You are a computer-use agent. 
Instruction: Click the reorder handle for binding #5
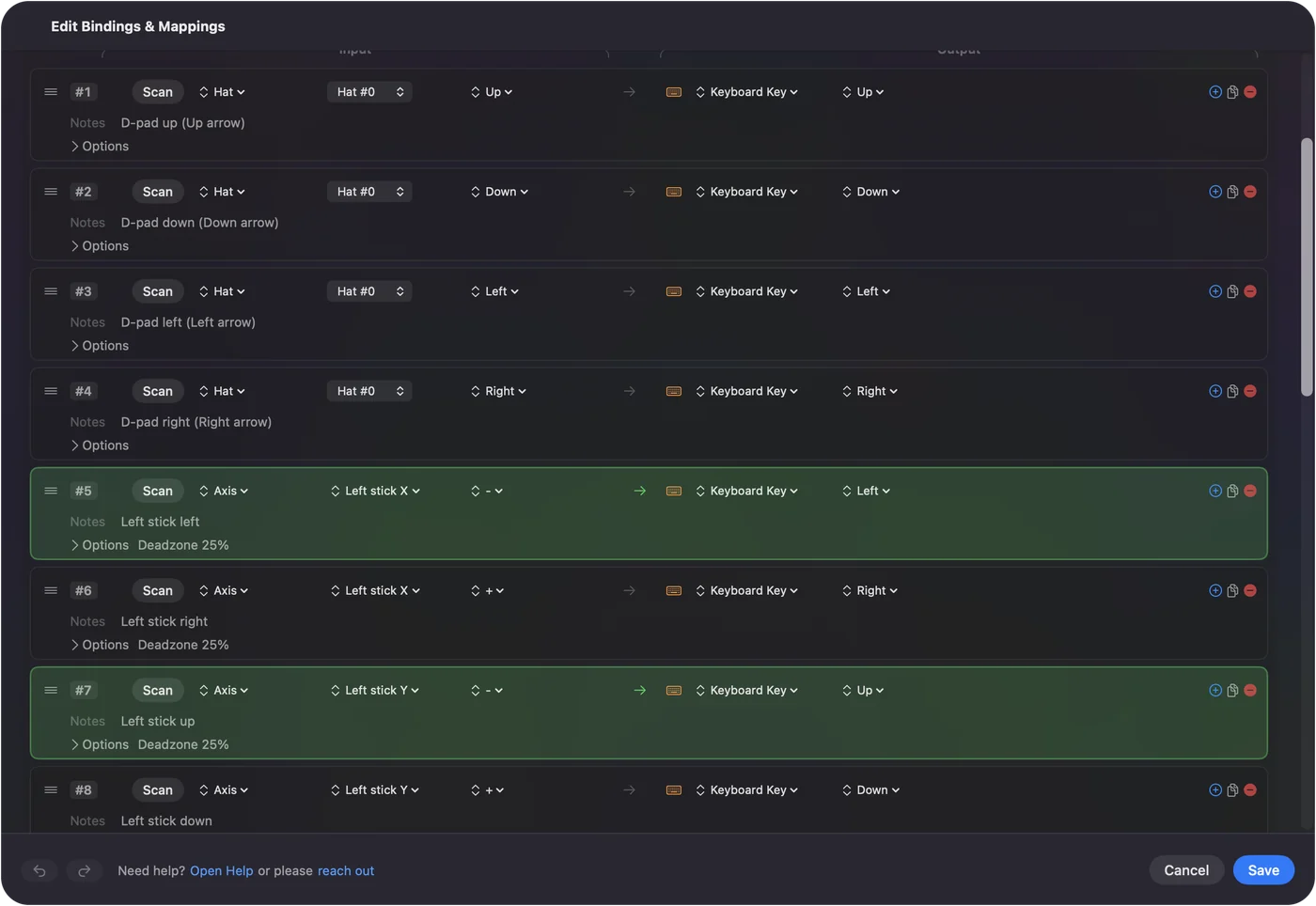(51, 491)
